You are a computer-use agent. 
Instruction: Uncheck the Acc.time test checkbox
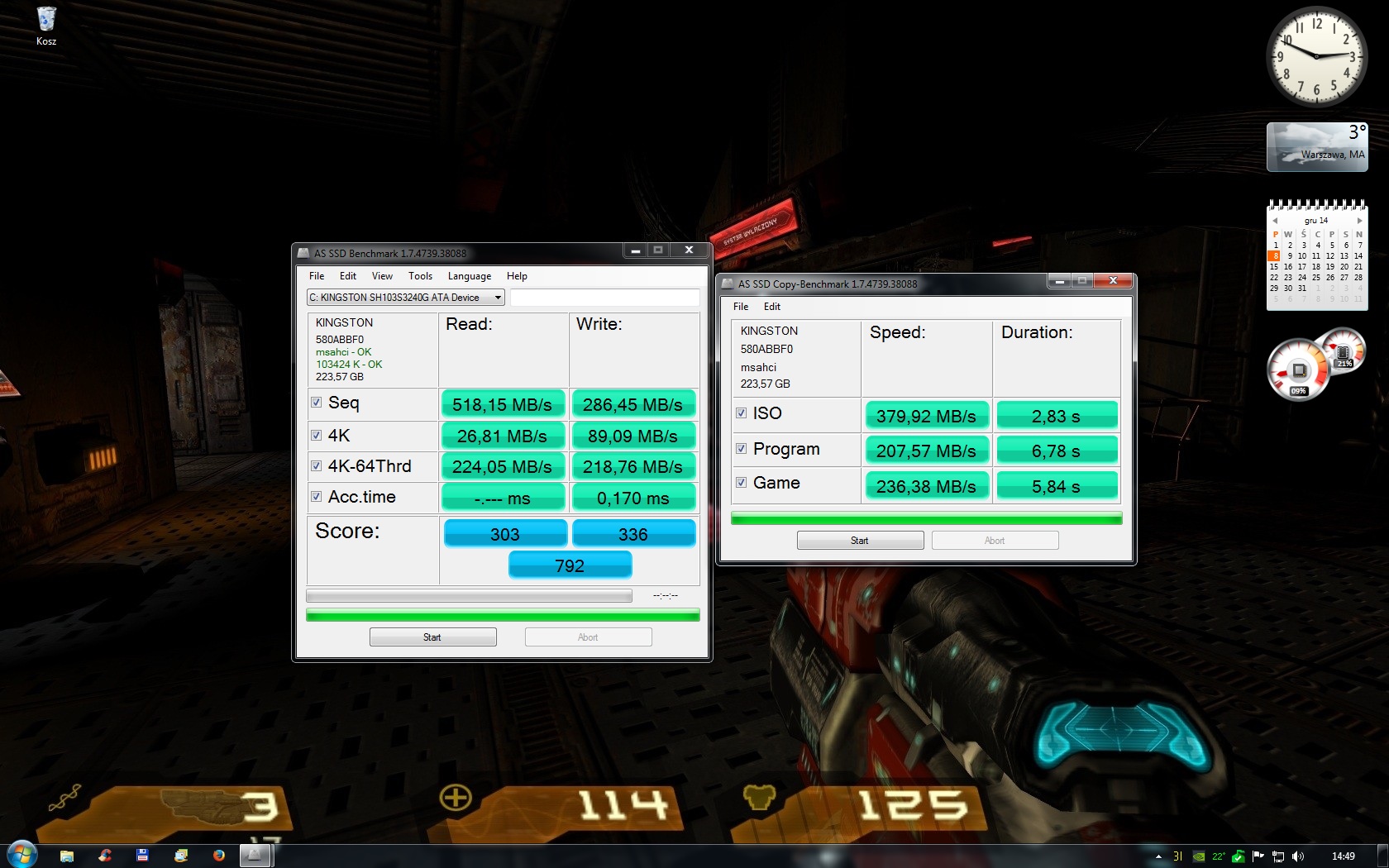tap(316, 497)
